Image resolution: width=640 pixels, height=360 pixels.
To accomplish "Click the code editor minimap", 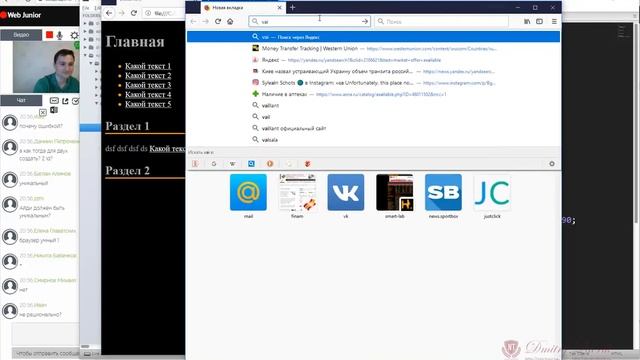I will click(x=624, y=33).
